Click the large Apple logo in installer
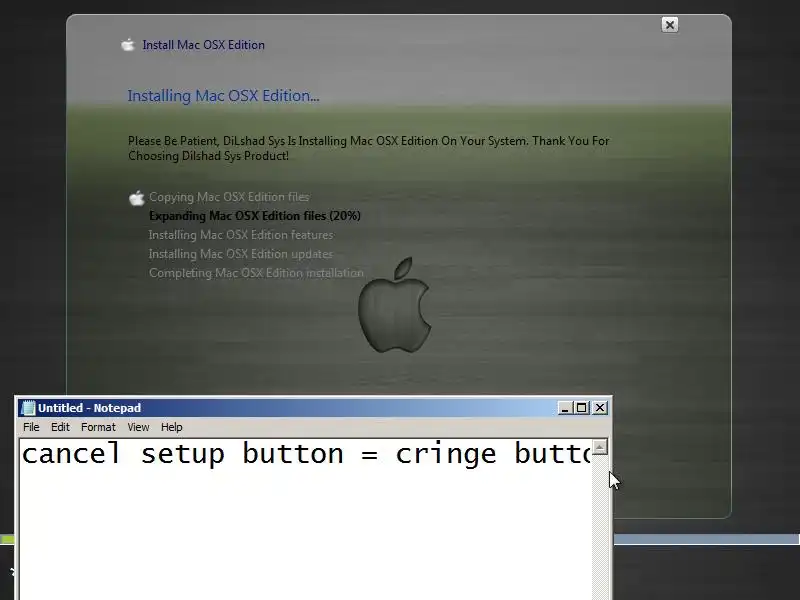This screenshot has width=800, height=600. (394, 305)
